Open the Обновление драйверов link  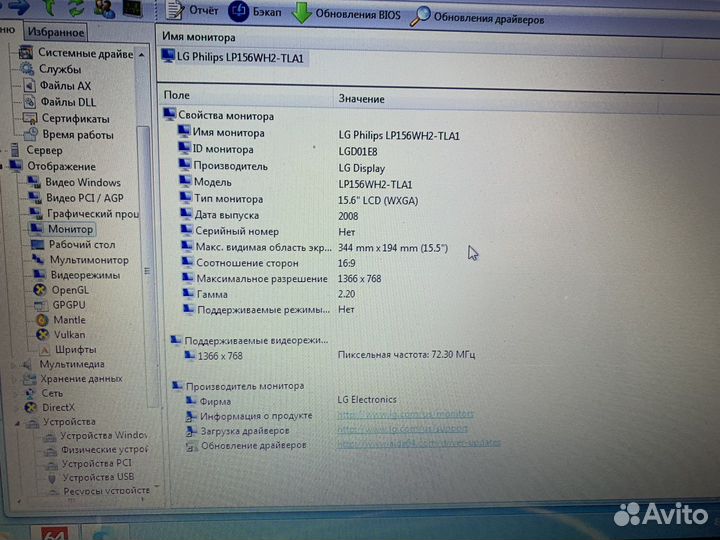[x=419, y=443]
